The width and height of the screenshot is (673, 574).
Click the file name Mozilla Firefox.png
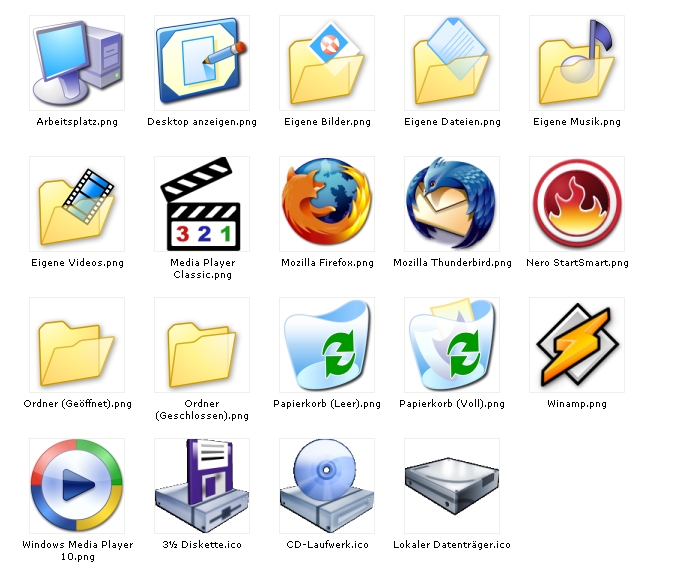pyautogui.click(x=327, y=263)
